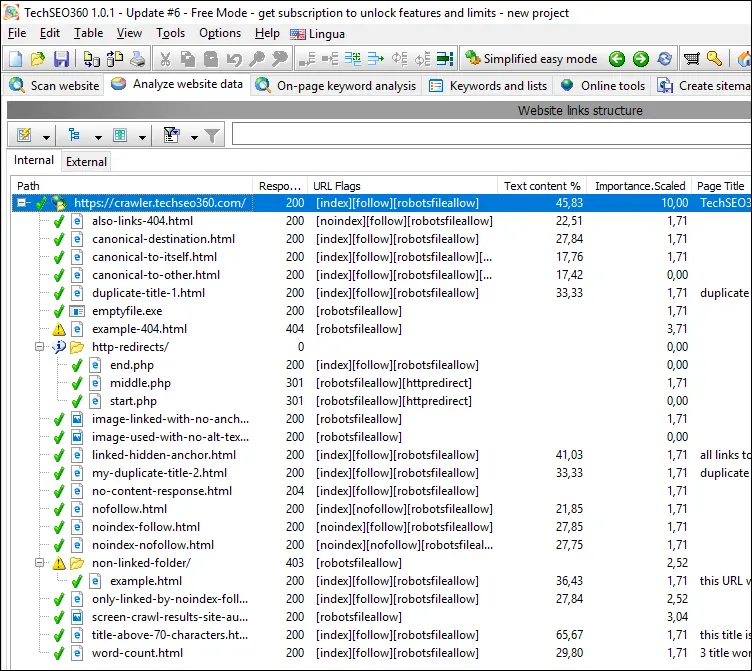Open the Tools menu
Screen dimensions: 752x671
170,33
